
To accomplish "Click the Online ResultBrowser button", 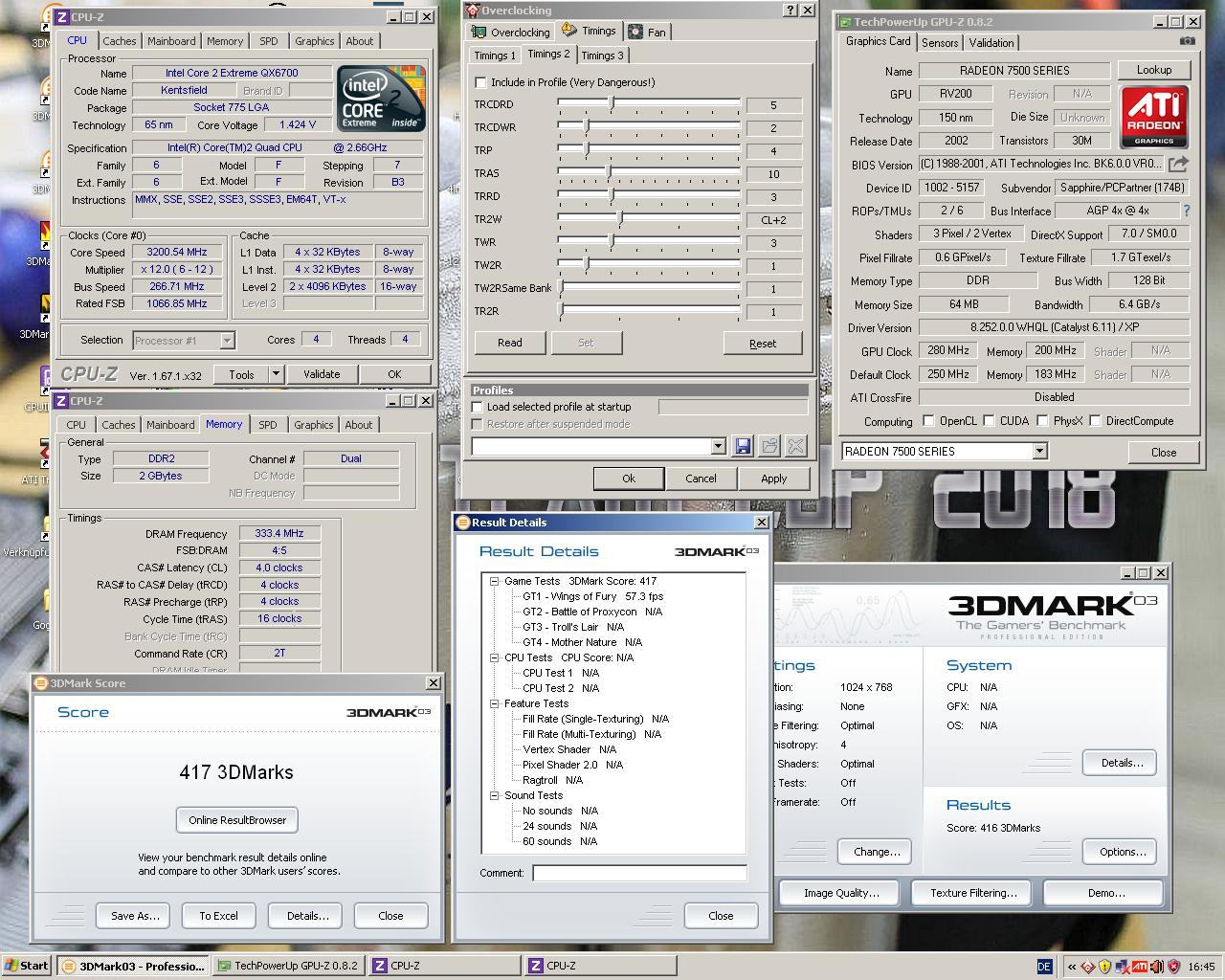I will 237,820.
